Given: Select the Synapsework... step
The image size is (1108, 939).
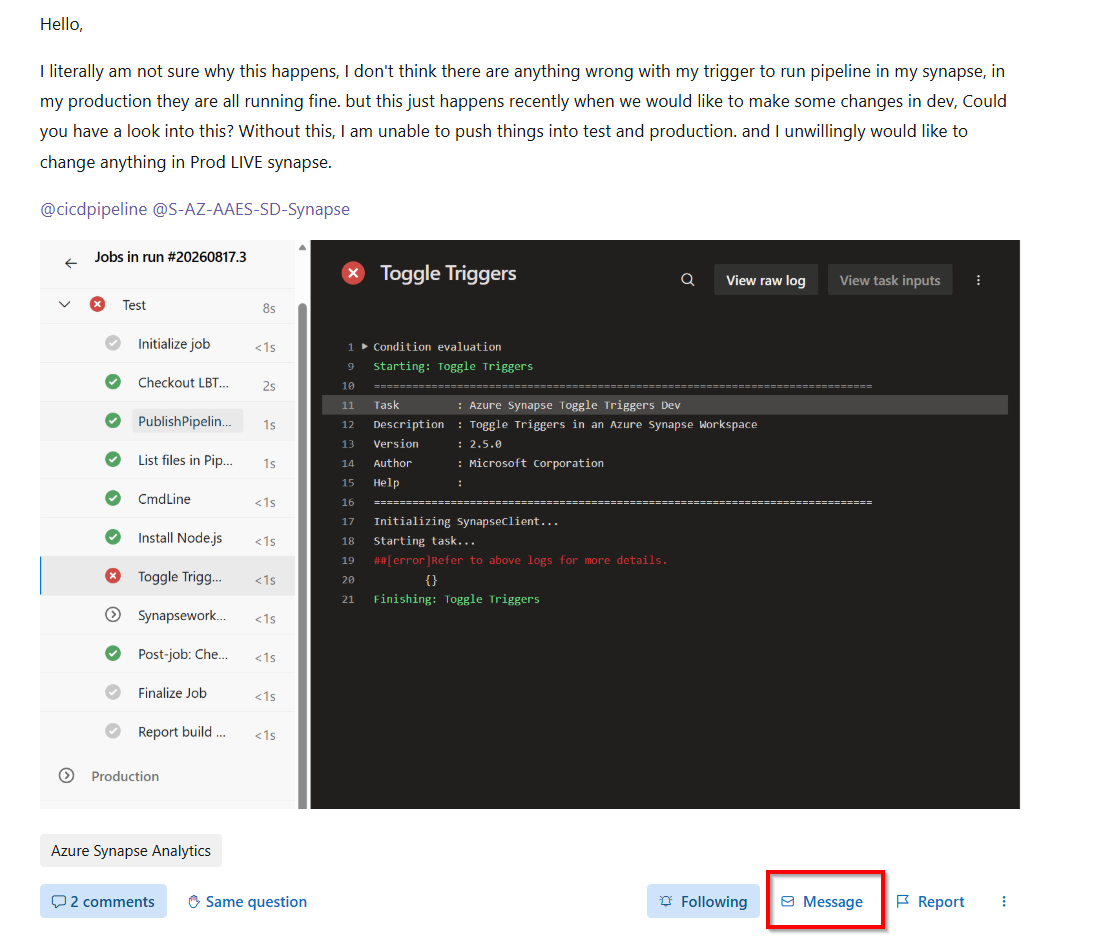Looking at the screenshot, I should tap(167, 616).
